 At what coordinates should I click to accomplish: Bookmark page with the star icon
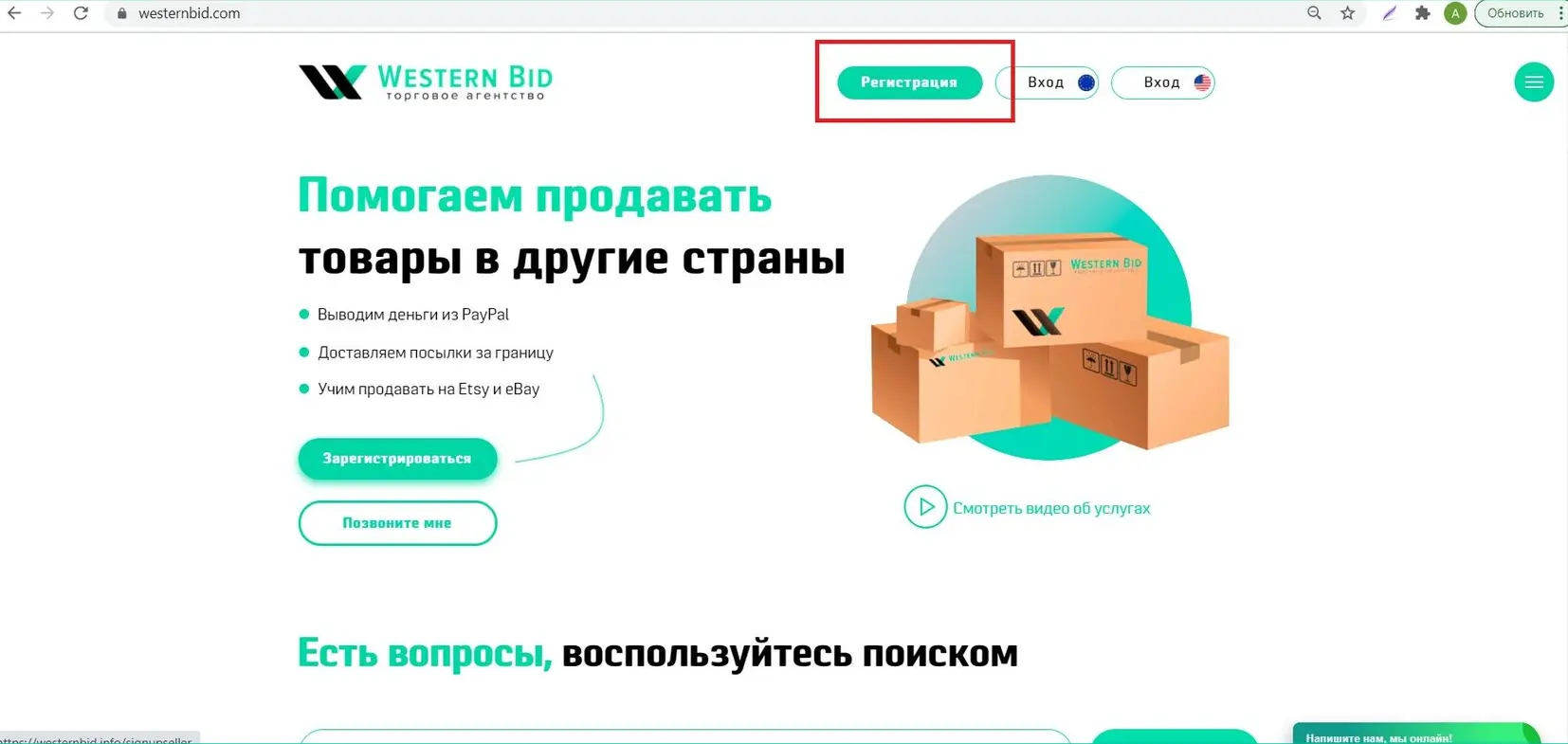click(x=1347, y=13)
